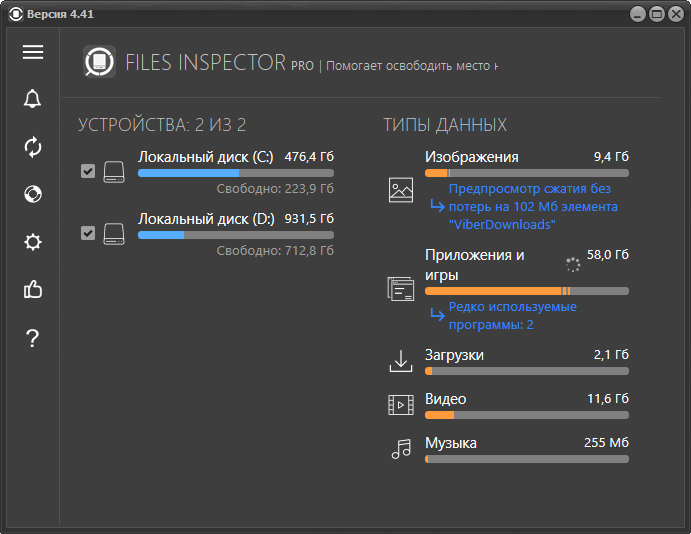Click the Музыка note icon
This screenshot has height=534, width=691.
[x=401, y=449]
